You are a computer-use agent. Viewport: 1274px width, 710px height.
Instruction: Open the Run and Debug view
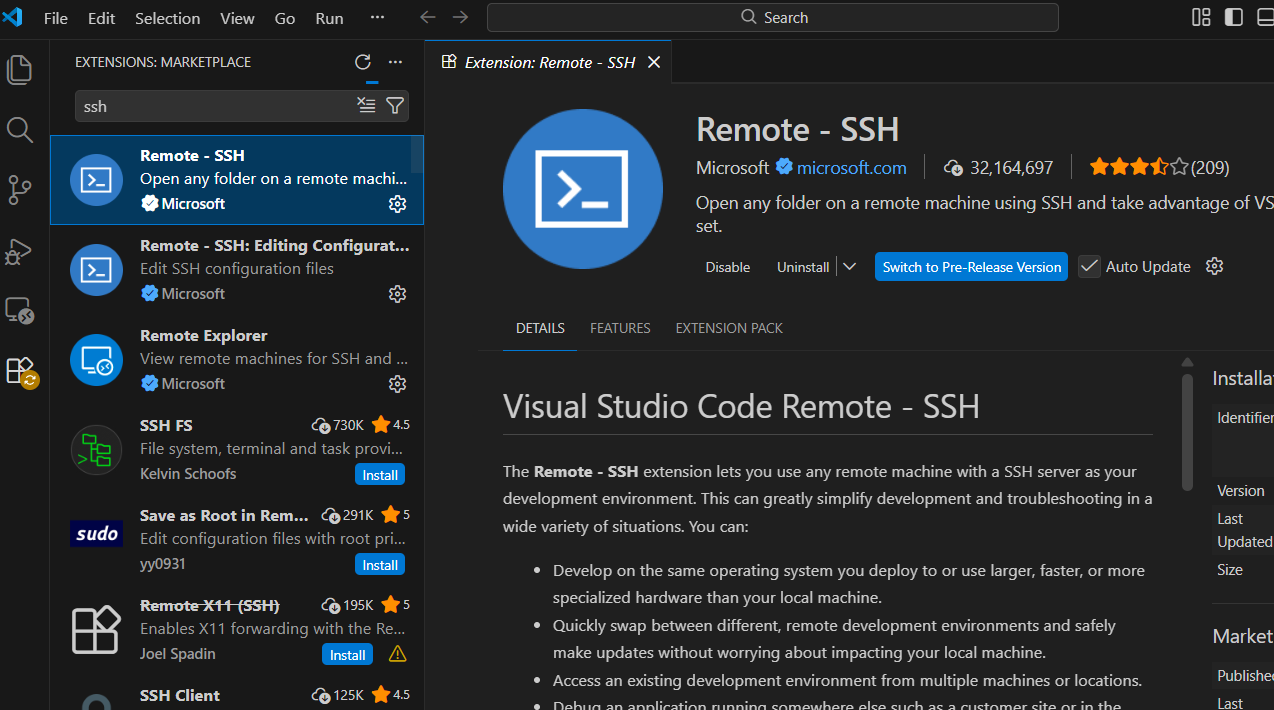[x=20, y=250]
